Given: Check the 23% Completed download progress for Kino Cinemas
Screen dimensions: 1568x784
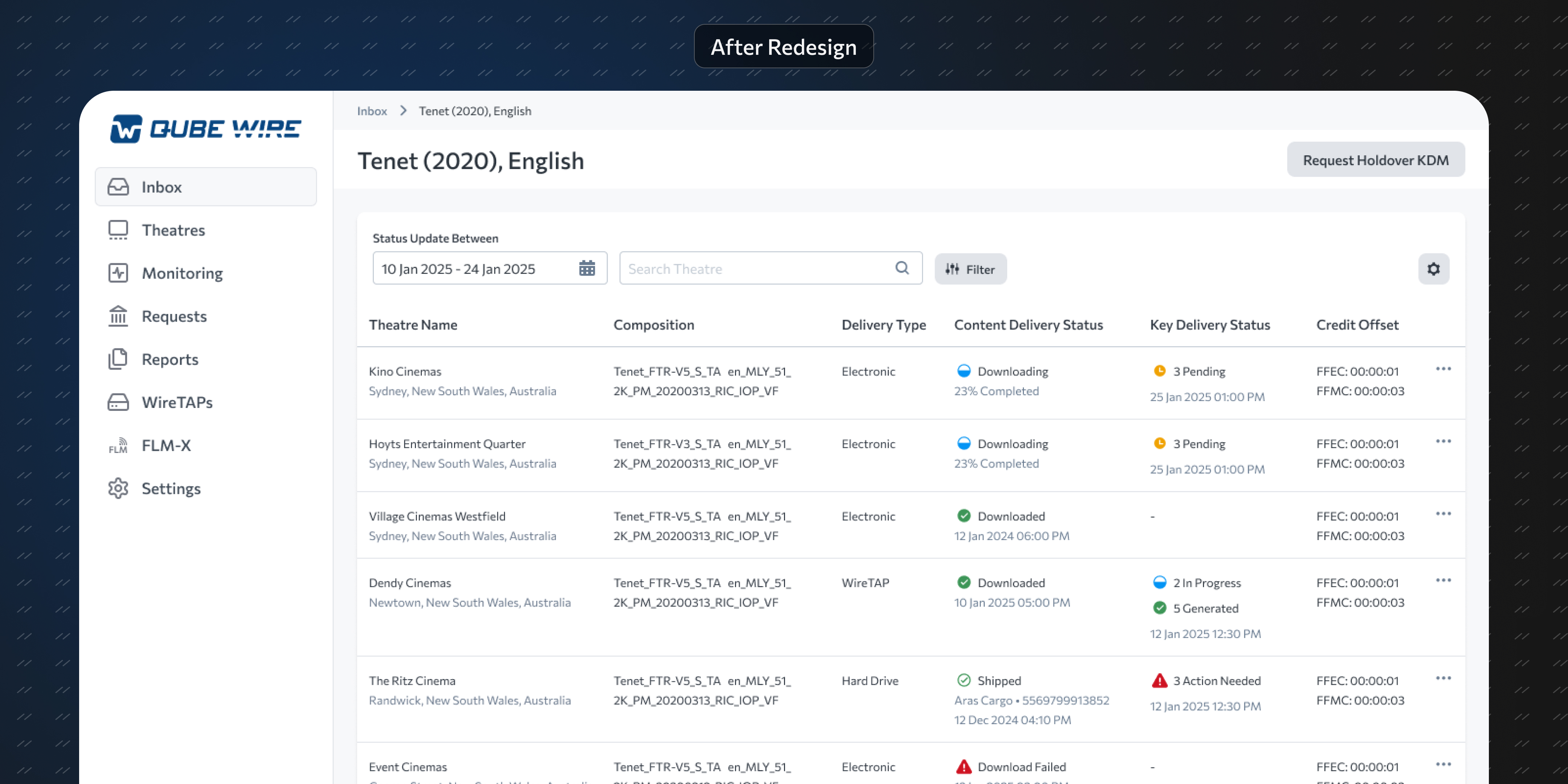Looking at the screenshot, I should tap(996, 391).
